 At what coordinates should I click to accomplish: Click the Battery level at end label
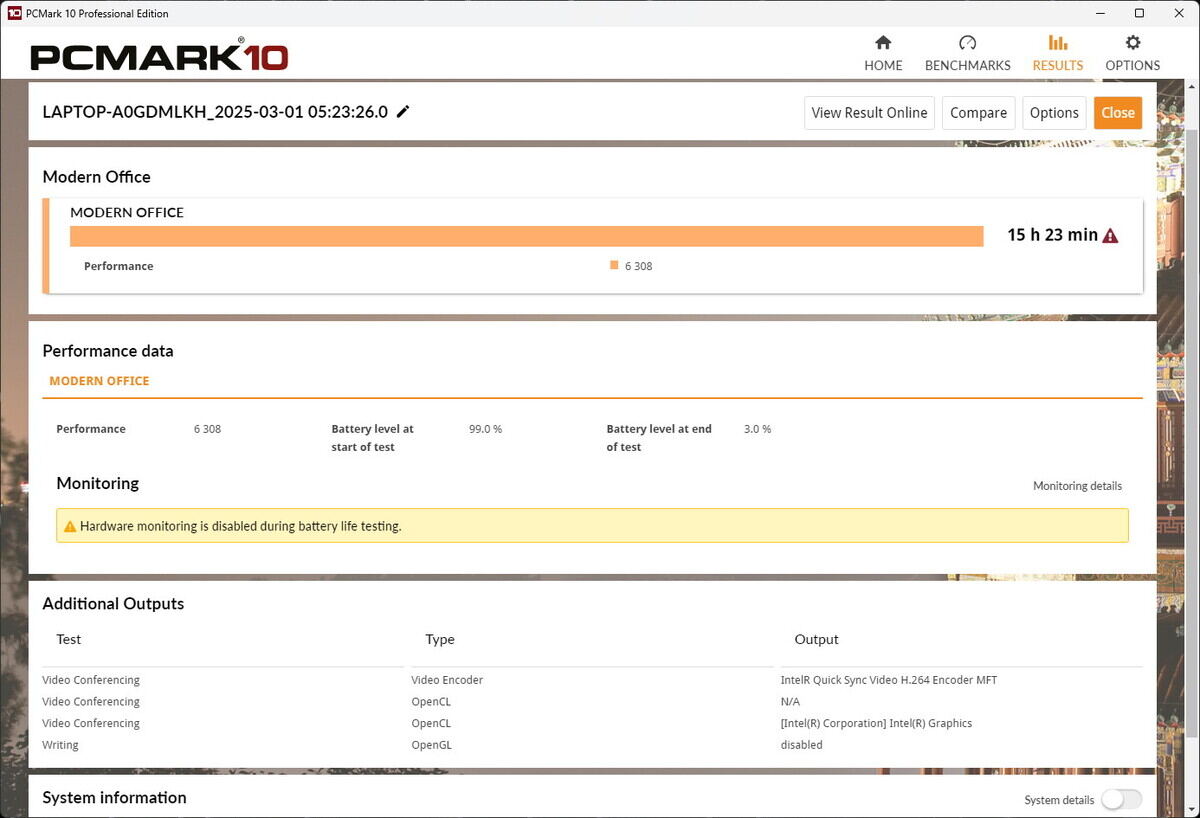click(659, 438)
